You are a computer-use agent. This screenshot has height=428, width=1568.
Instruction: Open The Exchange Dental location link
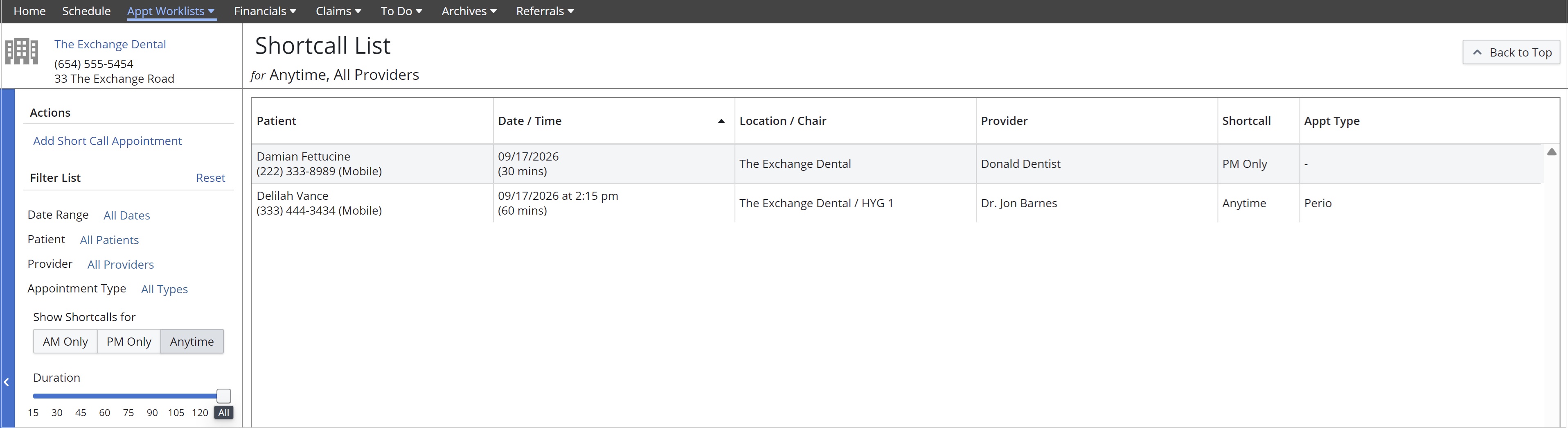coord(110,44)
